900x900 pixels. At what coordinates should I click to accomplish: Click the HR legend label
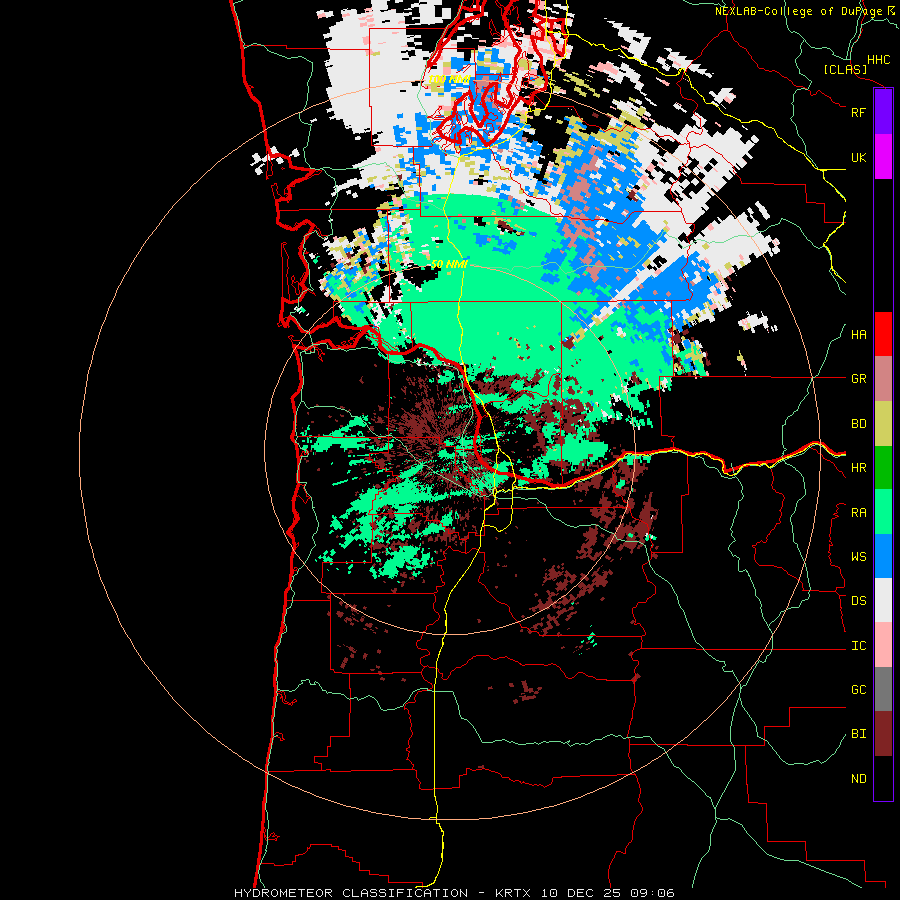tap(858, 468)
